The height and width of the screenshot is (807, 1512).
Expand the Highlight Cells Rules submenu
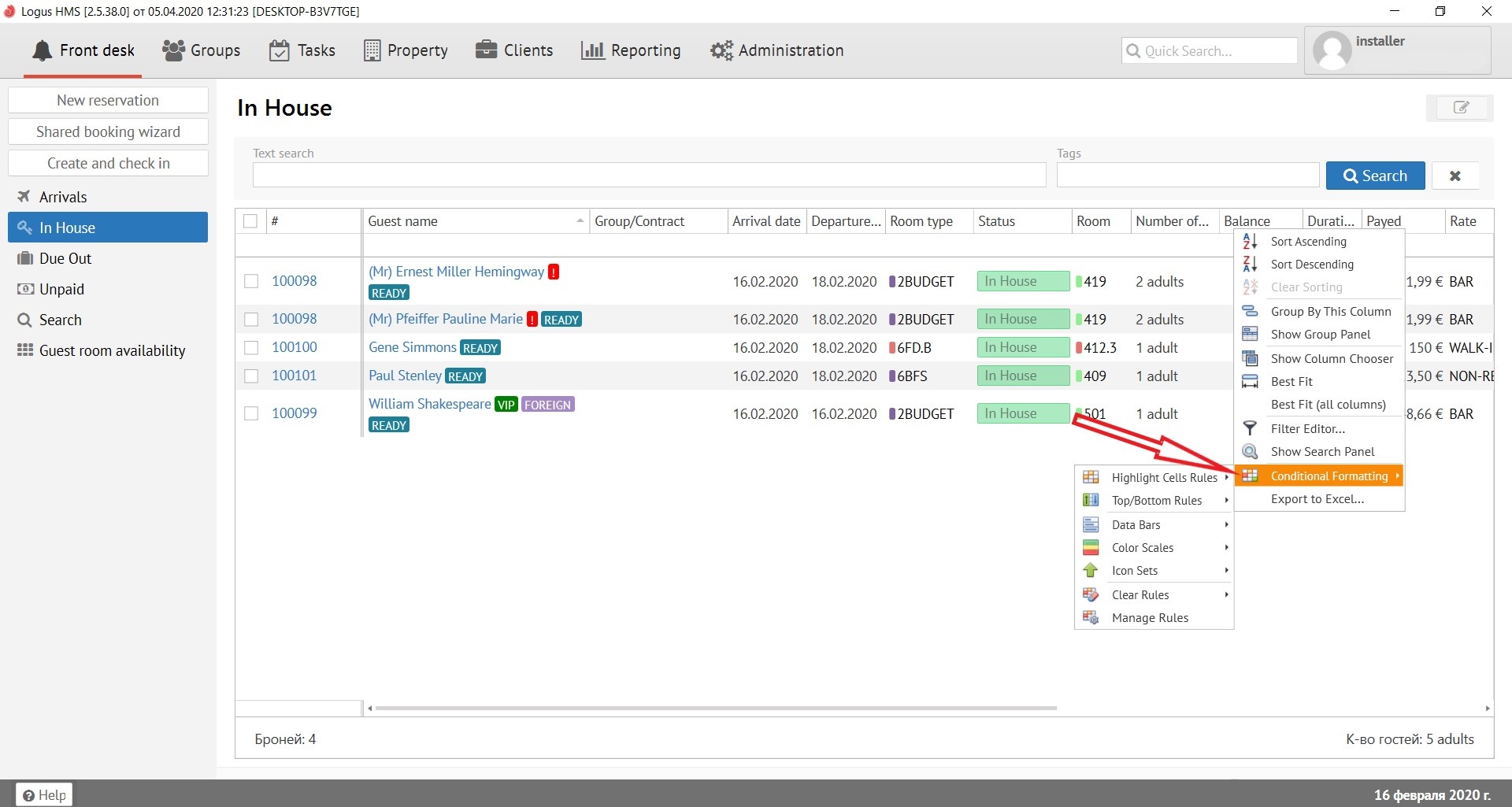1164,477
